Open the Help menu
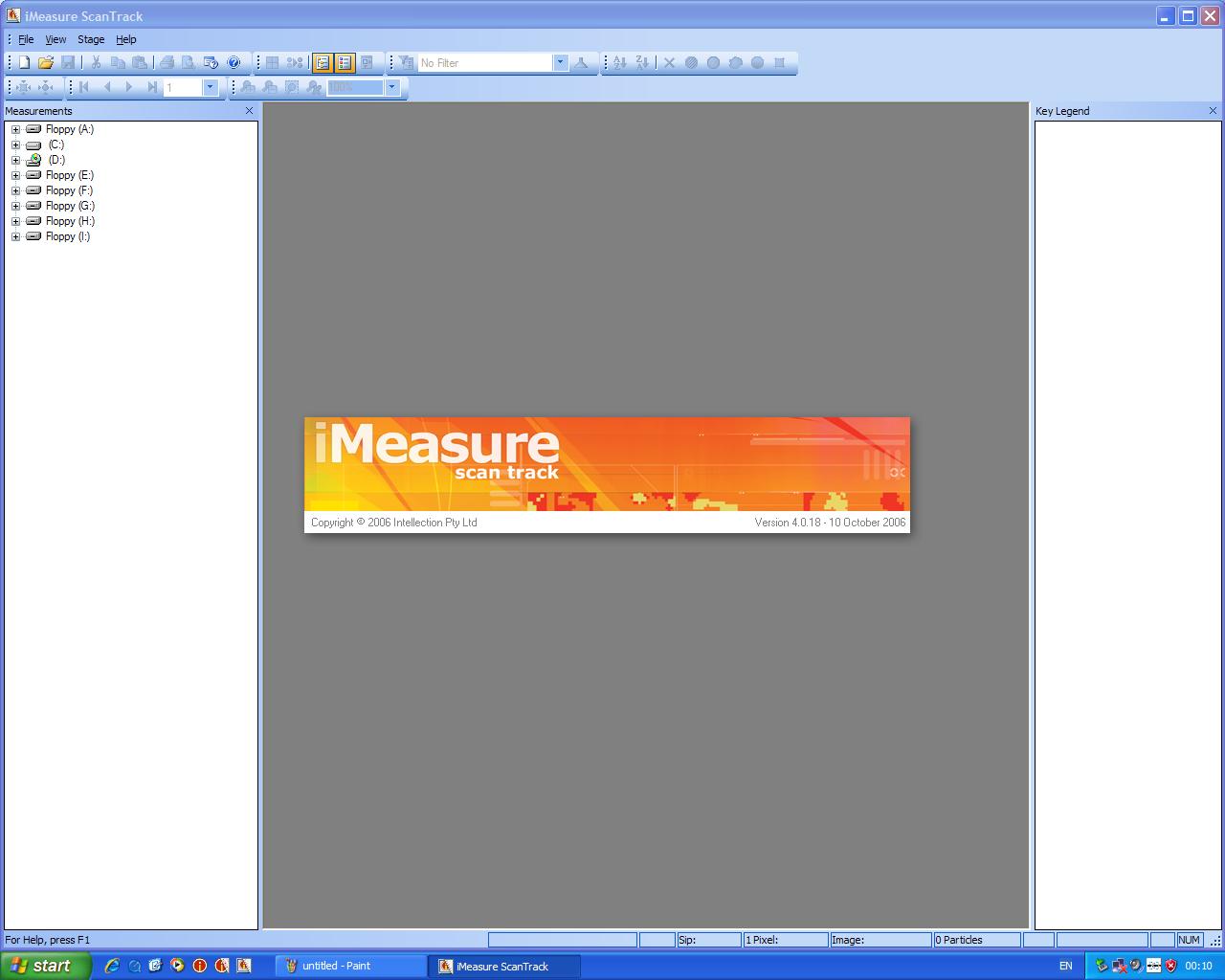This screenshot has width=1225, height=980. click(126, 39)
